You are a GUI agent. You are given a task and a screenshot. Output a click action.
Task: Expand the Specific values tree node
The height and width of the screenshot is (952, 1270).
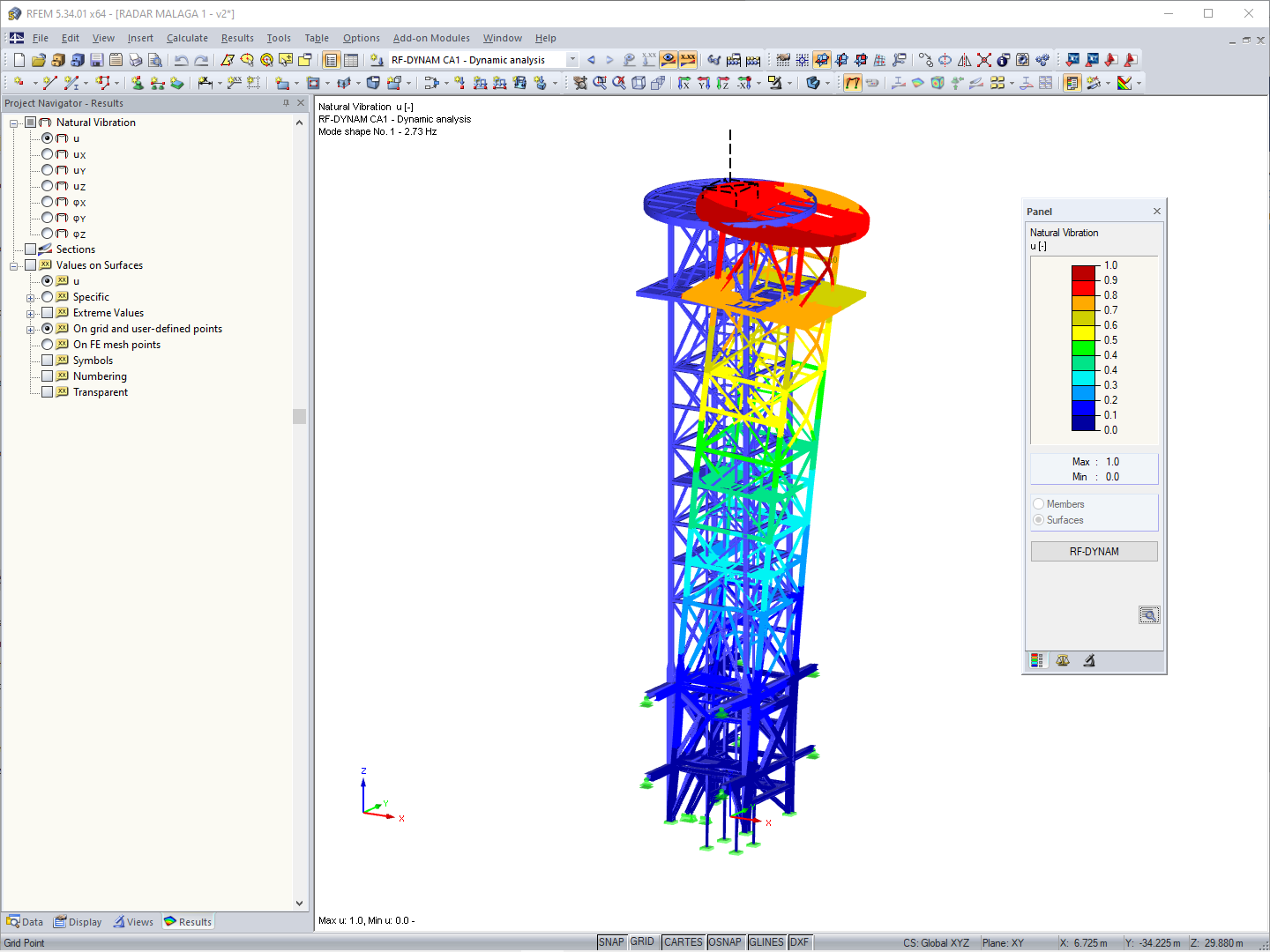[31, 296]
